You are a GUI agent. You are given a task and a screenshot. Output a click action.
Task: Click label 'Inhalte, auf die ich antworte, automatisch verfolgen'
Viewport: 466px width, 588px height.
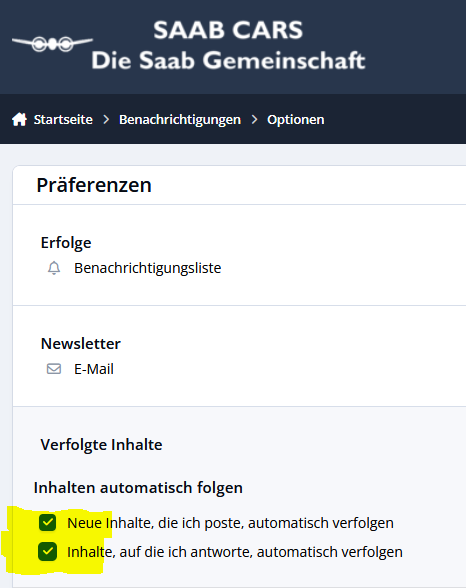235,552
